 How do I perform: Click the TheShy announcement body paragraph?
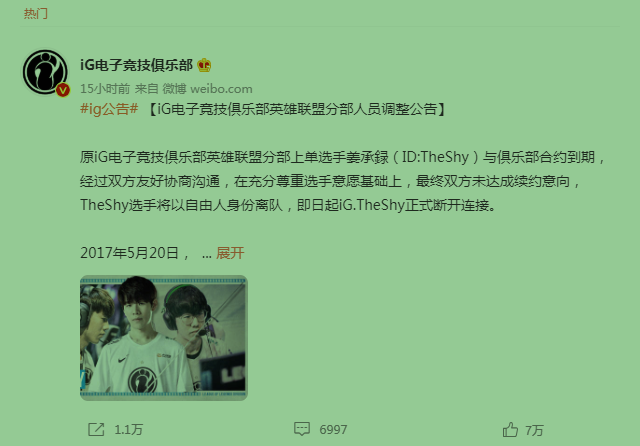pyautogui.click(x=342, y=181)
